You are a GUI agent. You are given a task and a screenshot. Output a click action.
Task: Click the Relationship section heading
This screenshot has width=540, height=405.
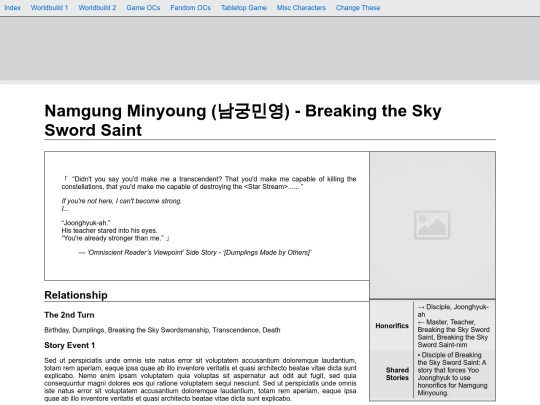pos(76,295)
